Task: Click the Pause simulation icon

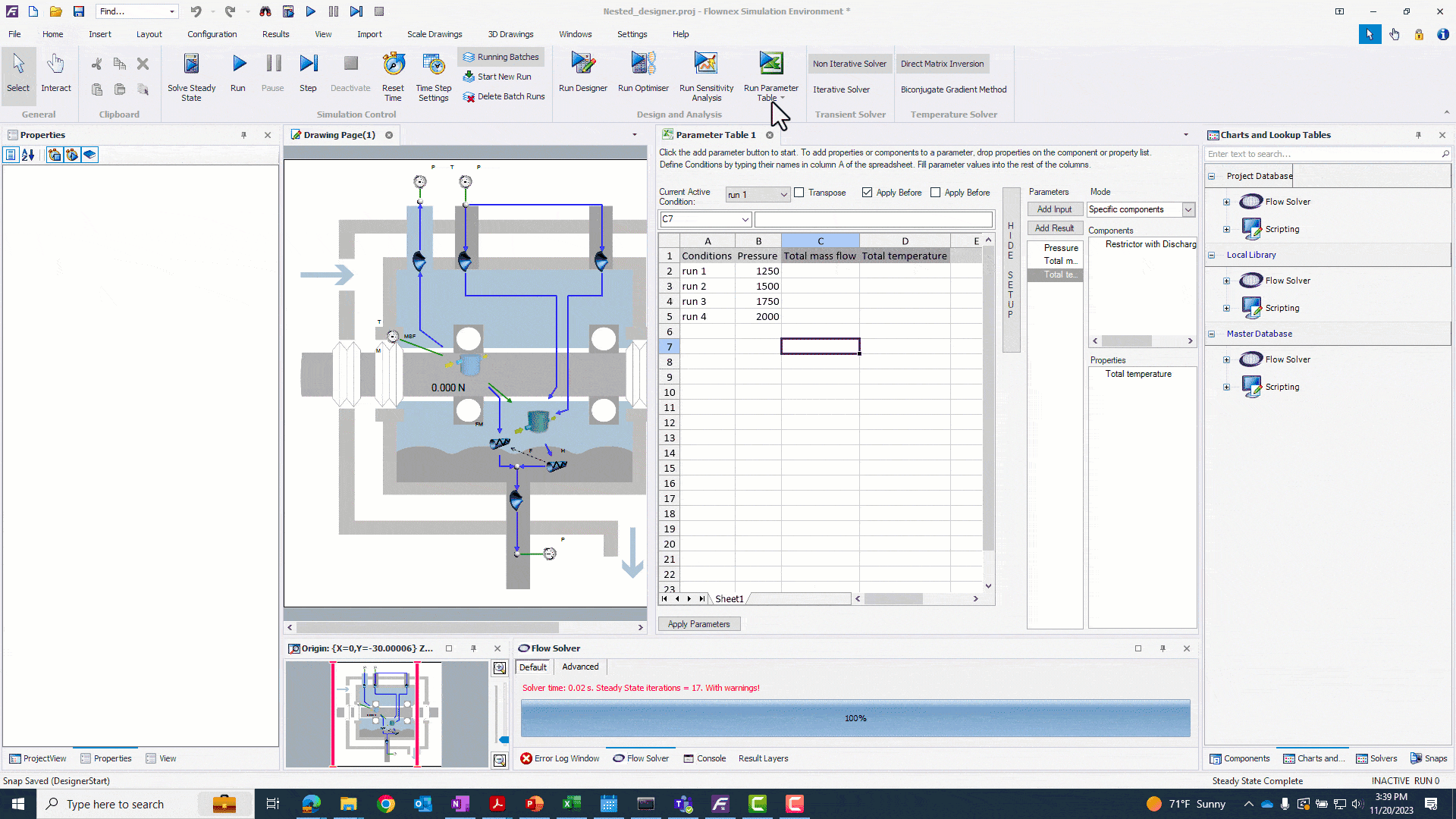Action: 273,64
